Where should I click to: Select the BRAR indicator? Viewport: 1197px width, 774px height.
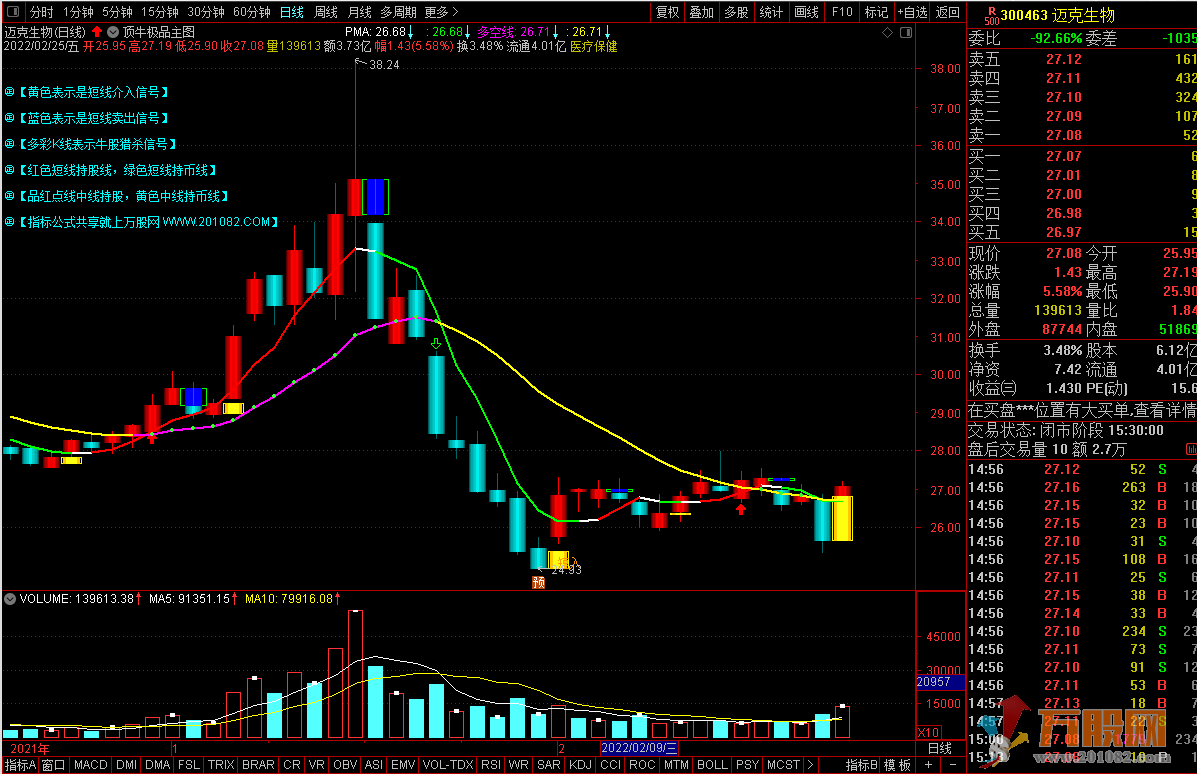(x=258, y=765)
